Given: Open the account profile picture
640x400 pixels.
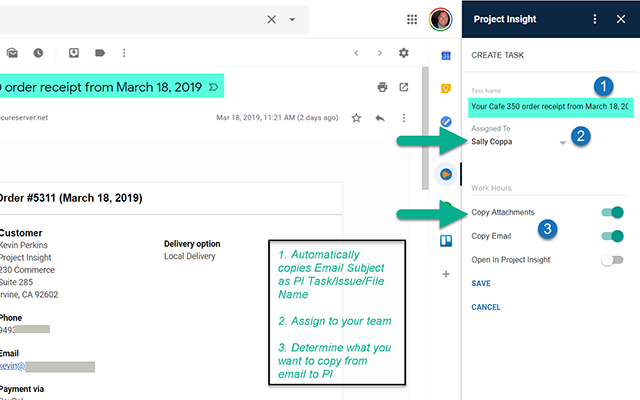Looking at the screenshot, I should [x=440, y=19].
